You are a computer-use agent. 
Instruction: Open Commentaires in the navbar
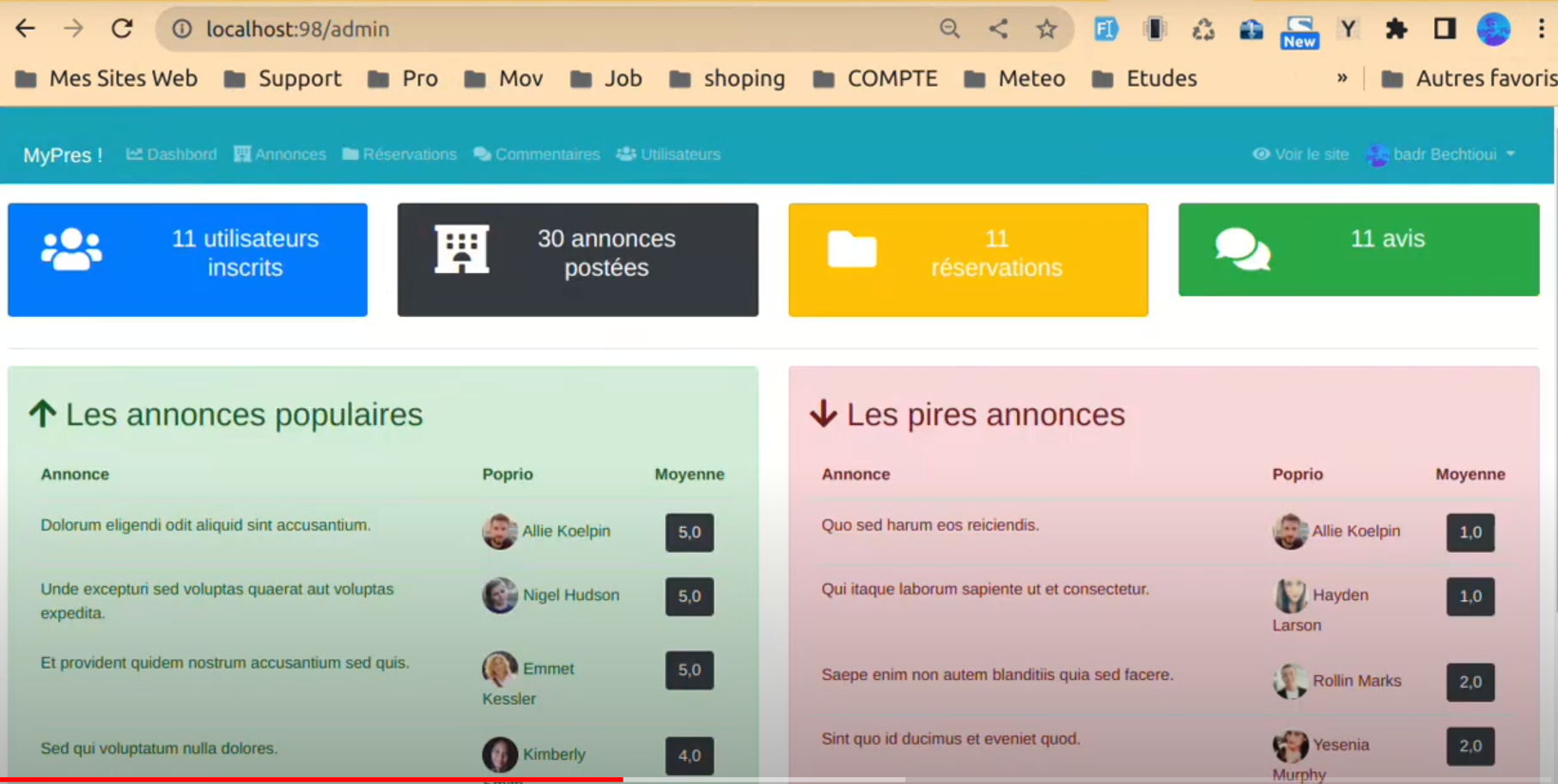(x=537, y=155)
